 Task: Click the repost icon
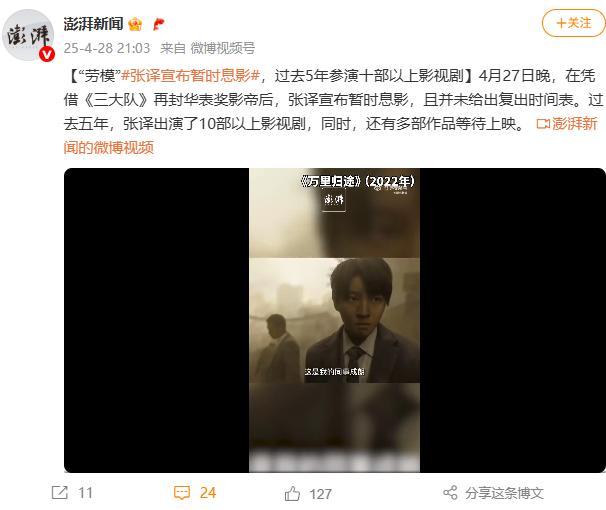click(x=60, y=493)
